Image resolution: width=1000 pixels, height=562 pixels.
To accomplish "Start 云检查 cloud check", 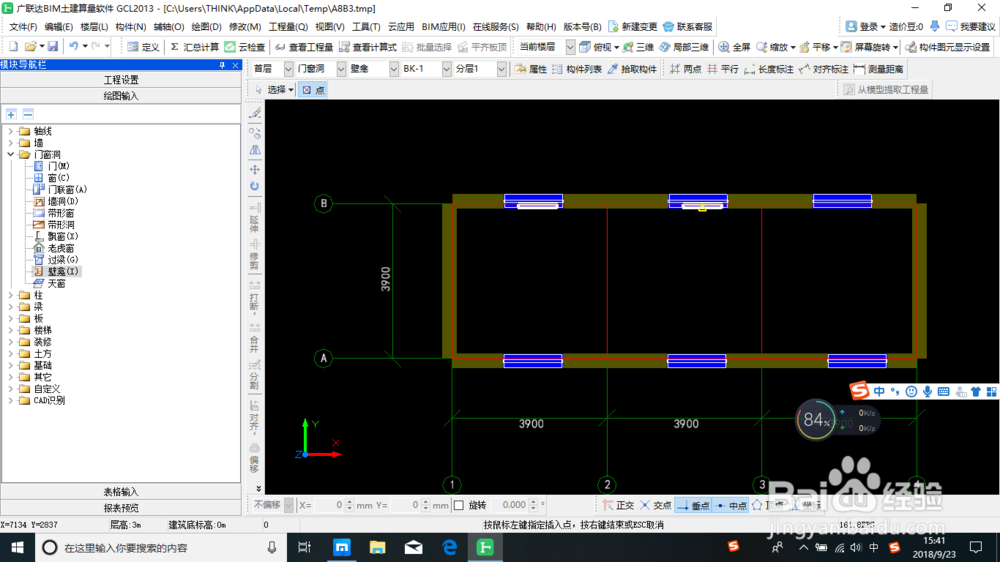I will [245, 47].
